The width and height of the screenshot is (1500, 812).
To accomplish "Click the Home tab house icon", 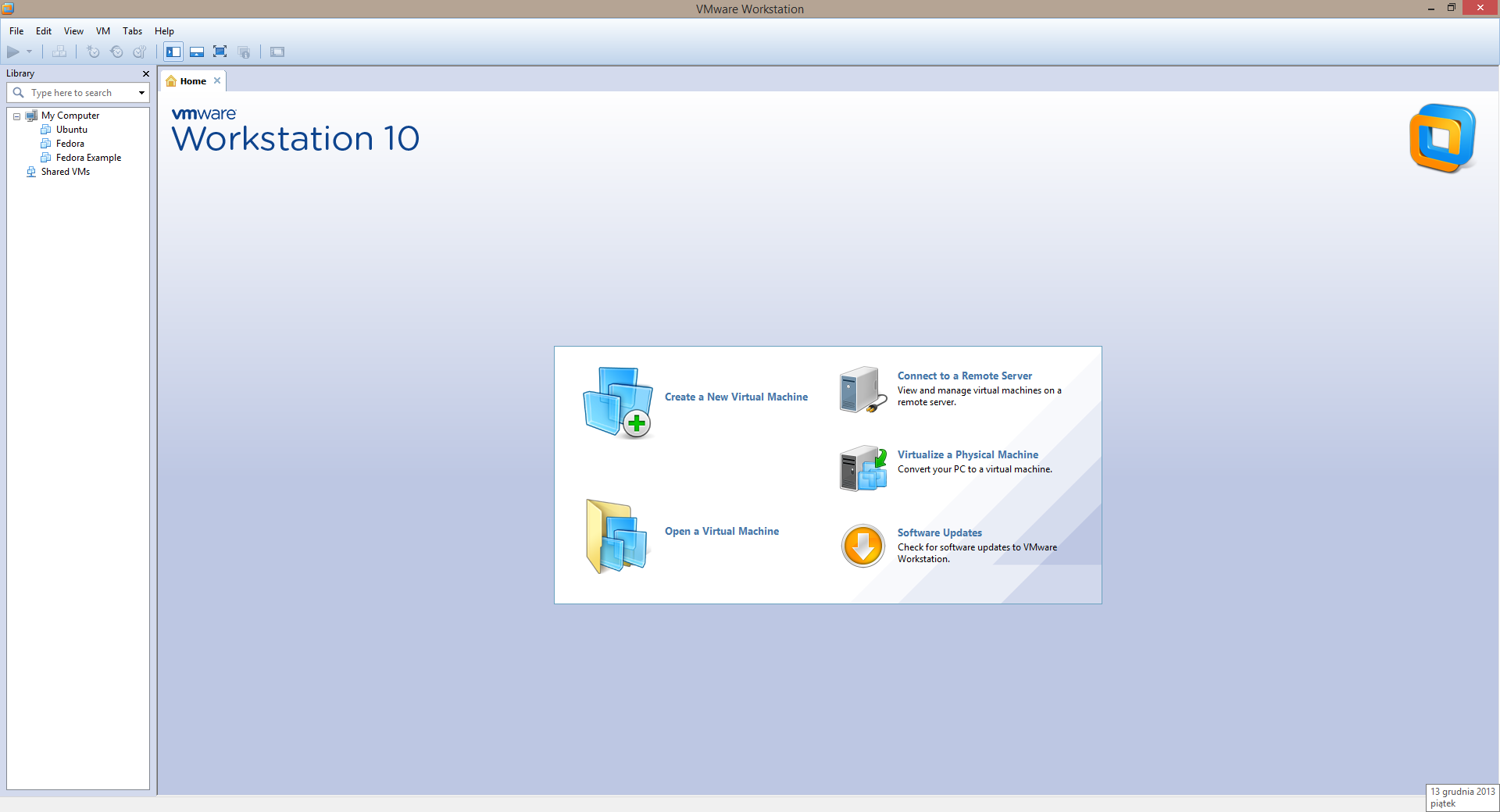I will pyautogui.click(x=171, y=81).
